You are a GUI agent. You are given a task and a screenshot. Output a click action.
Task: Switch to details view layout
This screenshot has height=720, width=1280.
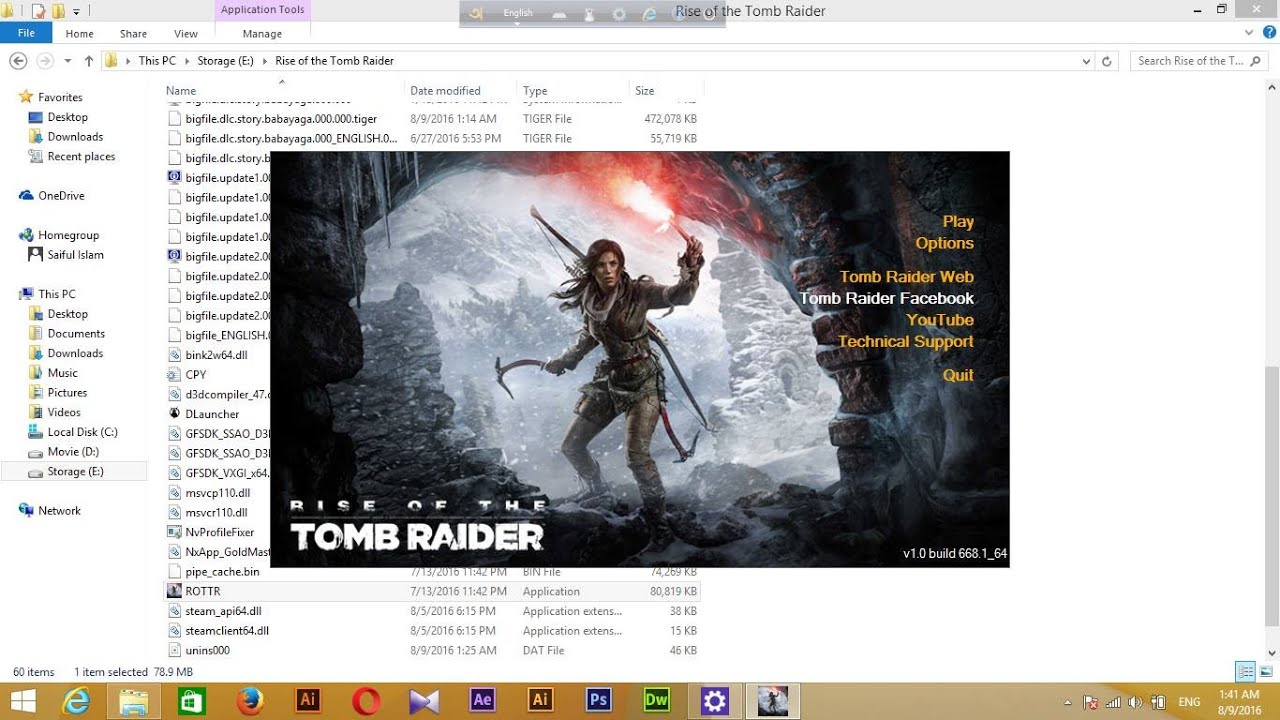(1245, 671)
